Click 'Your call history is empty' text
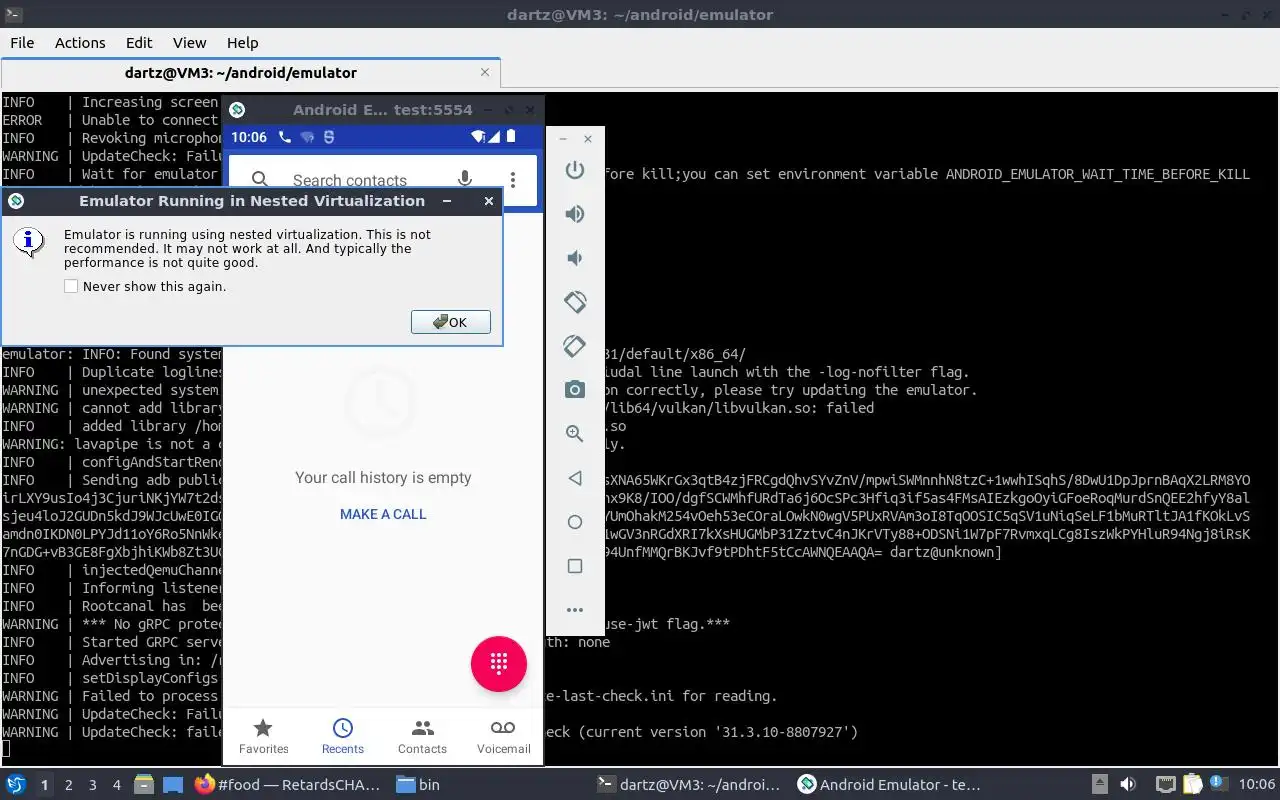Viewport: 1280px width, 800px height. (383, 478)
